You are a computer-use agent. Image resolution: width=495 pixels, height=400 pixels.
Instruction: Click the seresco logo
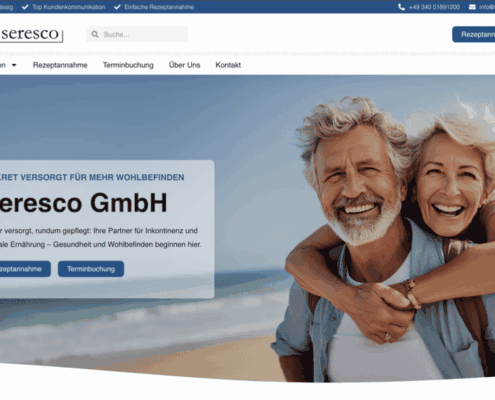coord(31,34)
